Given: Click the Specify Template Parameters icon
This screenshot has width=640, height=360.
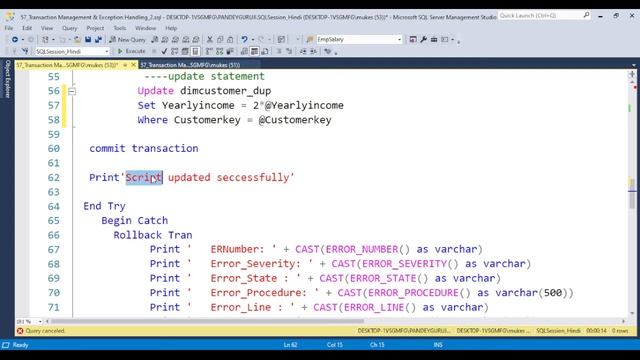Looking at the screenshot, I should coord(327,51).
